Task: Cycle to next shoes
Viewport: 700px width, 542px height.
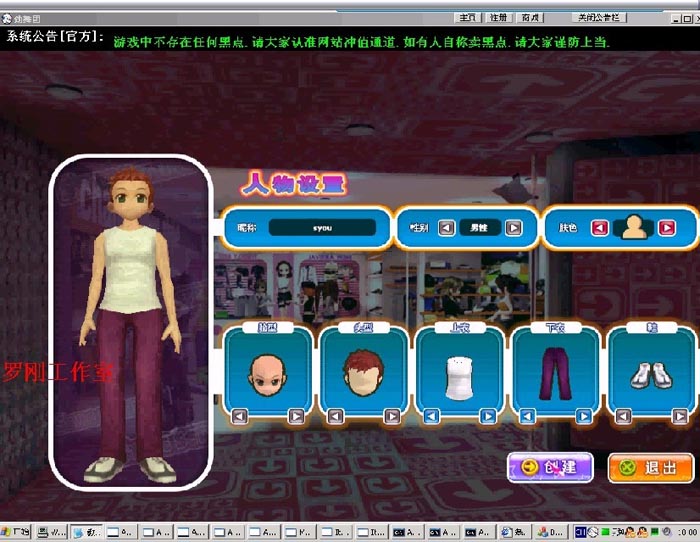Action: (680, 415)
